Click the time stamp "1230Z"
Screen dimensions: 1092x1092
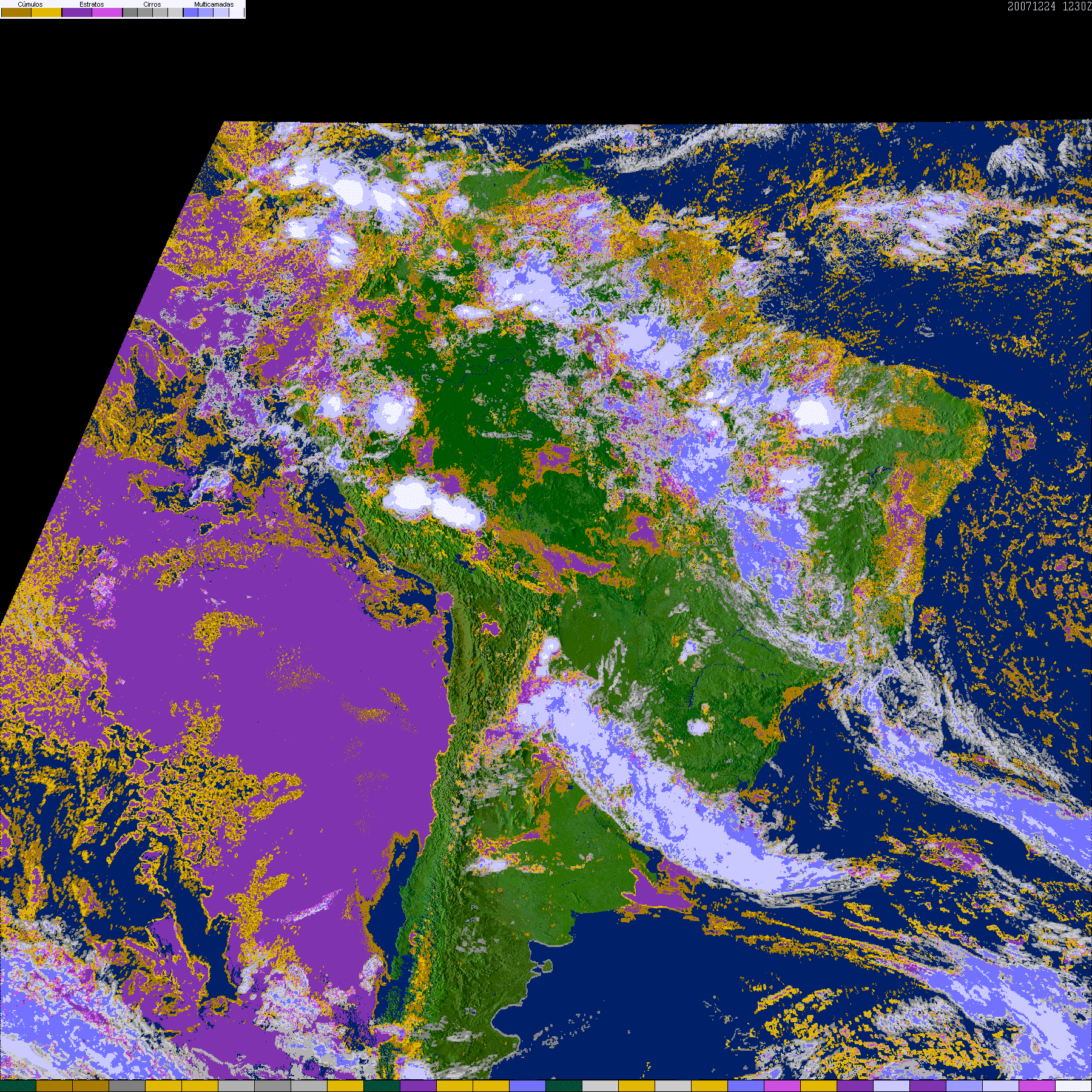(1077, 7)
